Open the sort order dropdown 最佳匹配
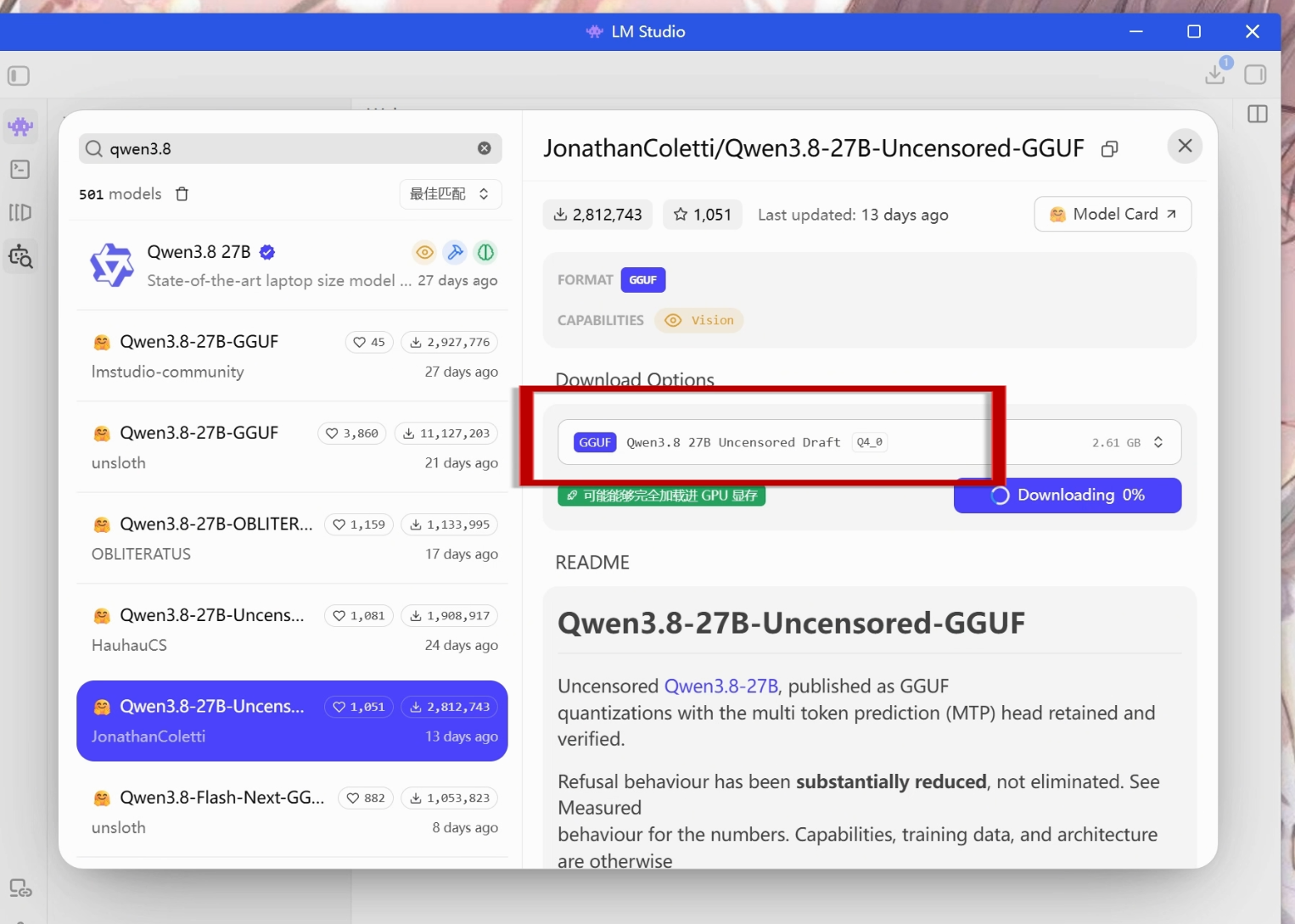The width and height of the screenshot is (1295, 924). (451, 194)
